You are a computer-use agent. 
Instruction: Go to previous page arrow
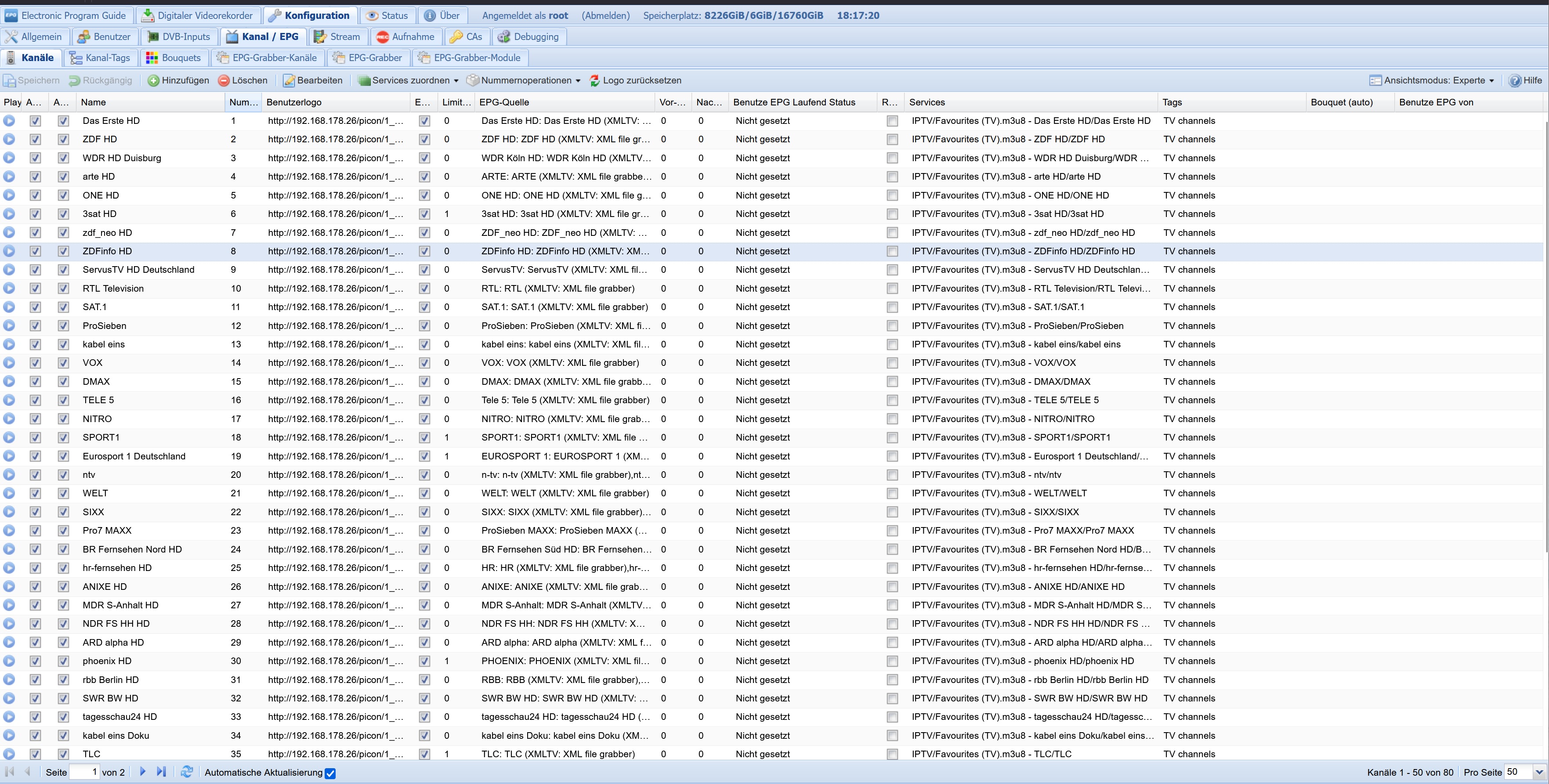coord(27,771)
